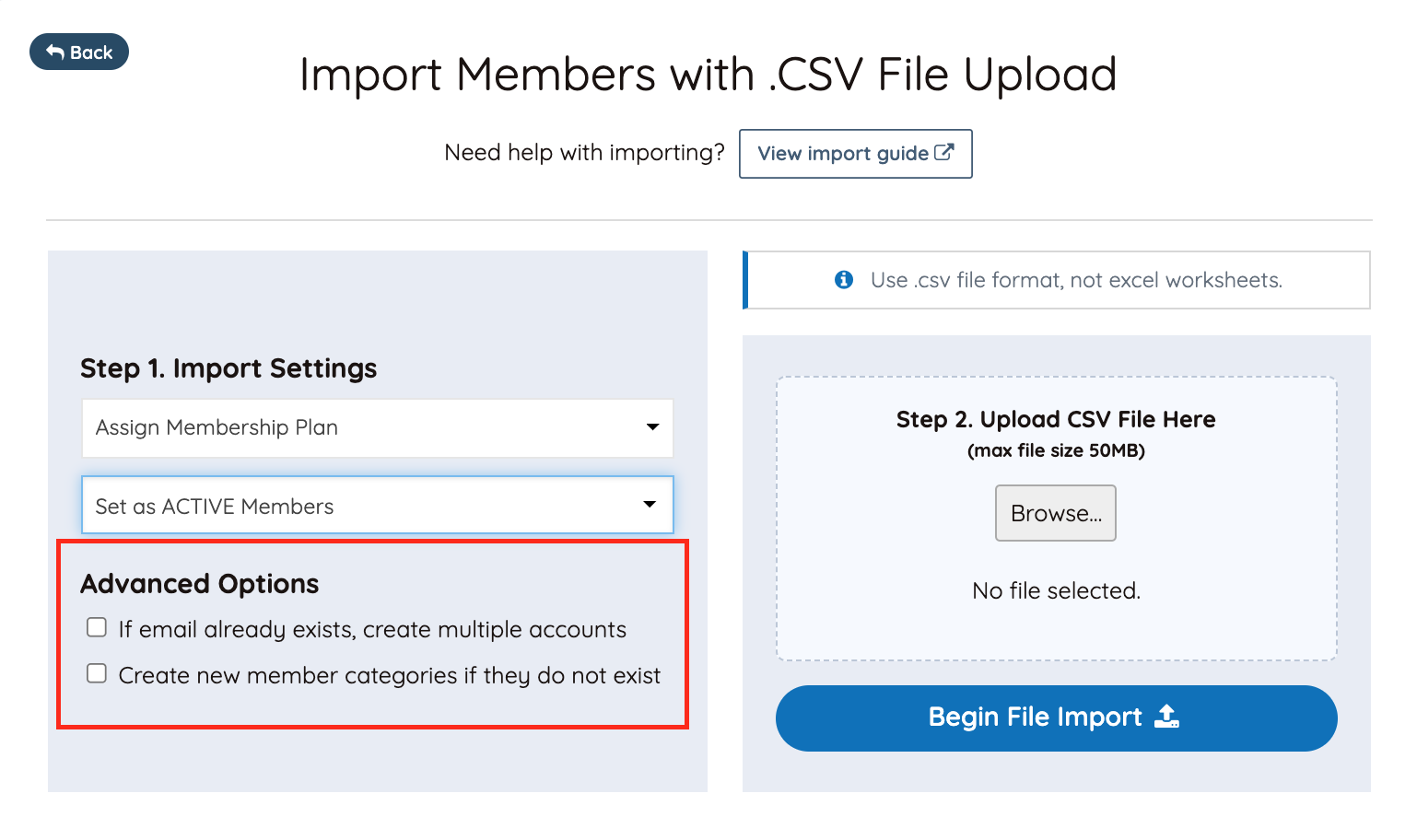The image size is (1417, 840).
Task: Click the caret on the Set as ACTIVE Members field
Action: pyautogui.click(x=649, y=505)
